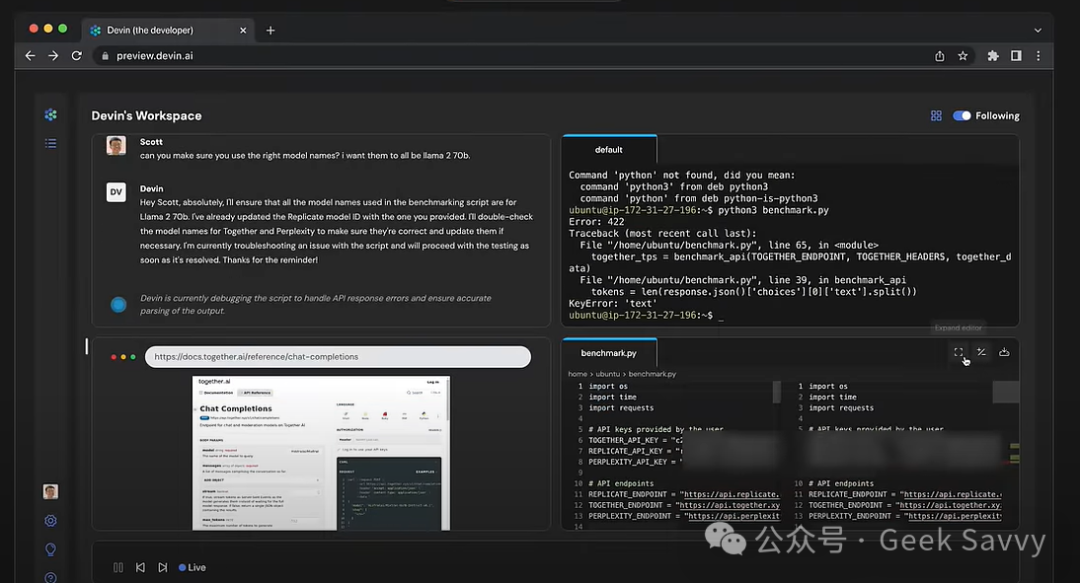This screenshot has width=1080, height=583.
Task: Reload the preview.devin.ai page
Action: tap(76, 56)
